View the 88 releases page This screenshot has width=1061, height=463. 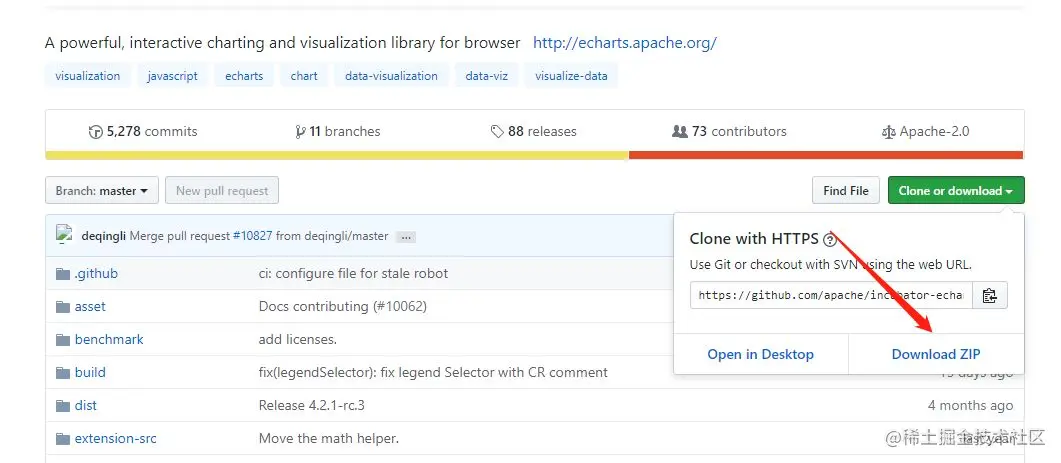click(x=534, y=131)
